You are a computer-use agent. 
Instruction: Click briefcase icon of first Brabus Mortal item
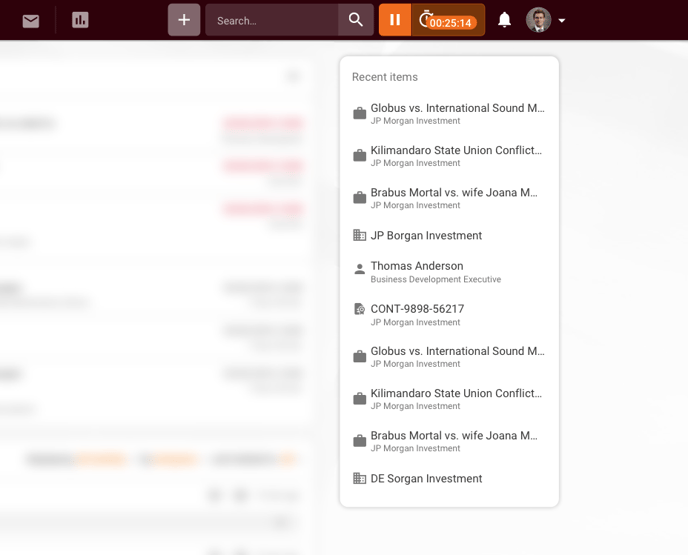pyautogui.click(x=359, y=197)
